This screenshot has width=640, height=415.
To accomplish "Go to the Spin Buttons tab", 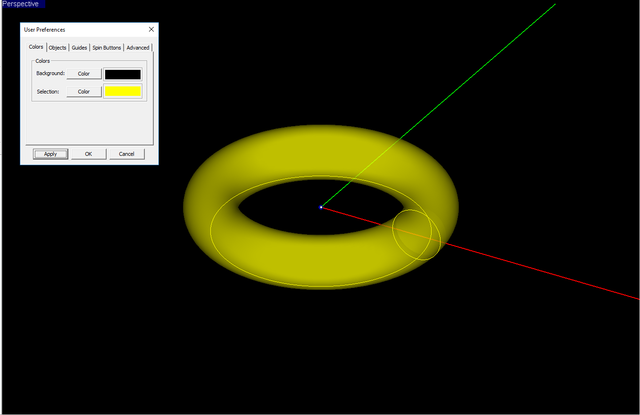I will click(107, 47).
